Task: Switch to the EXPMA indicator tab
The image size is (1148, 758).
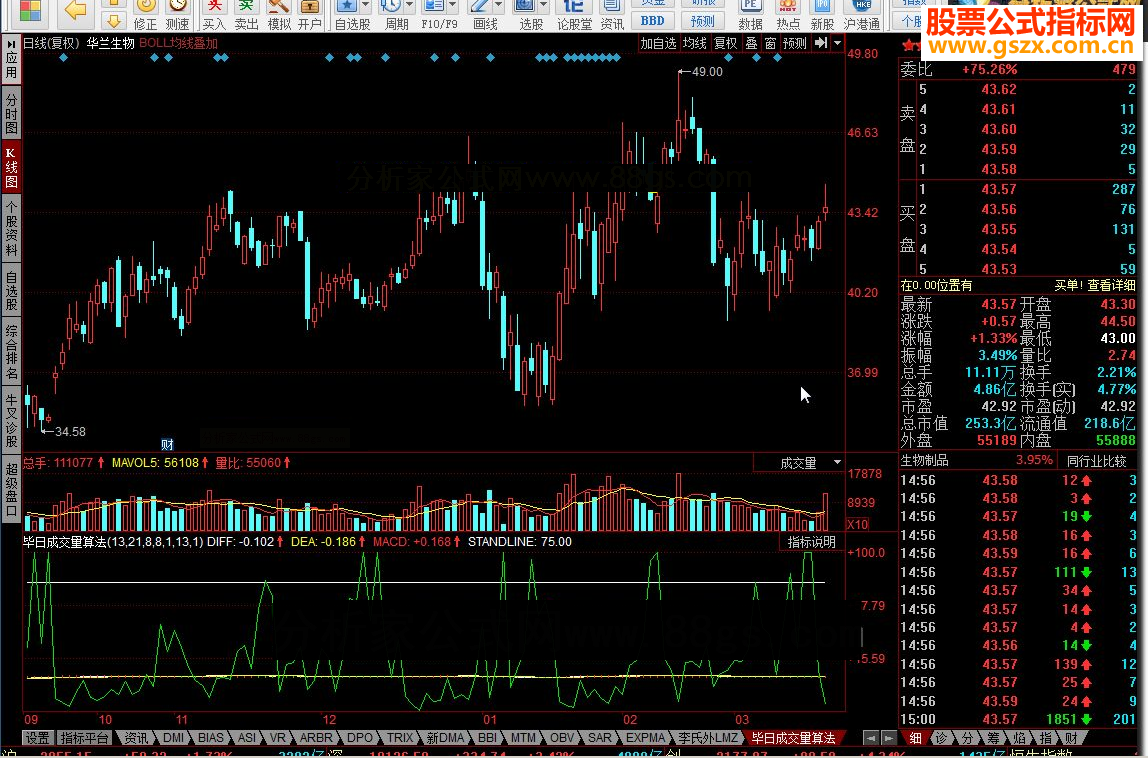Action: pyautogui.click(x=645, y=737)
